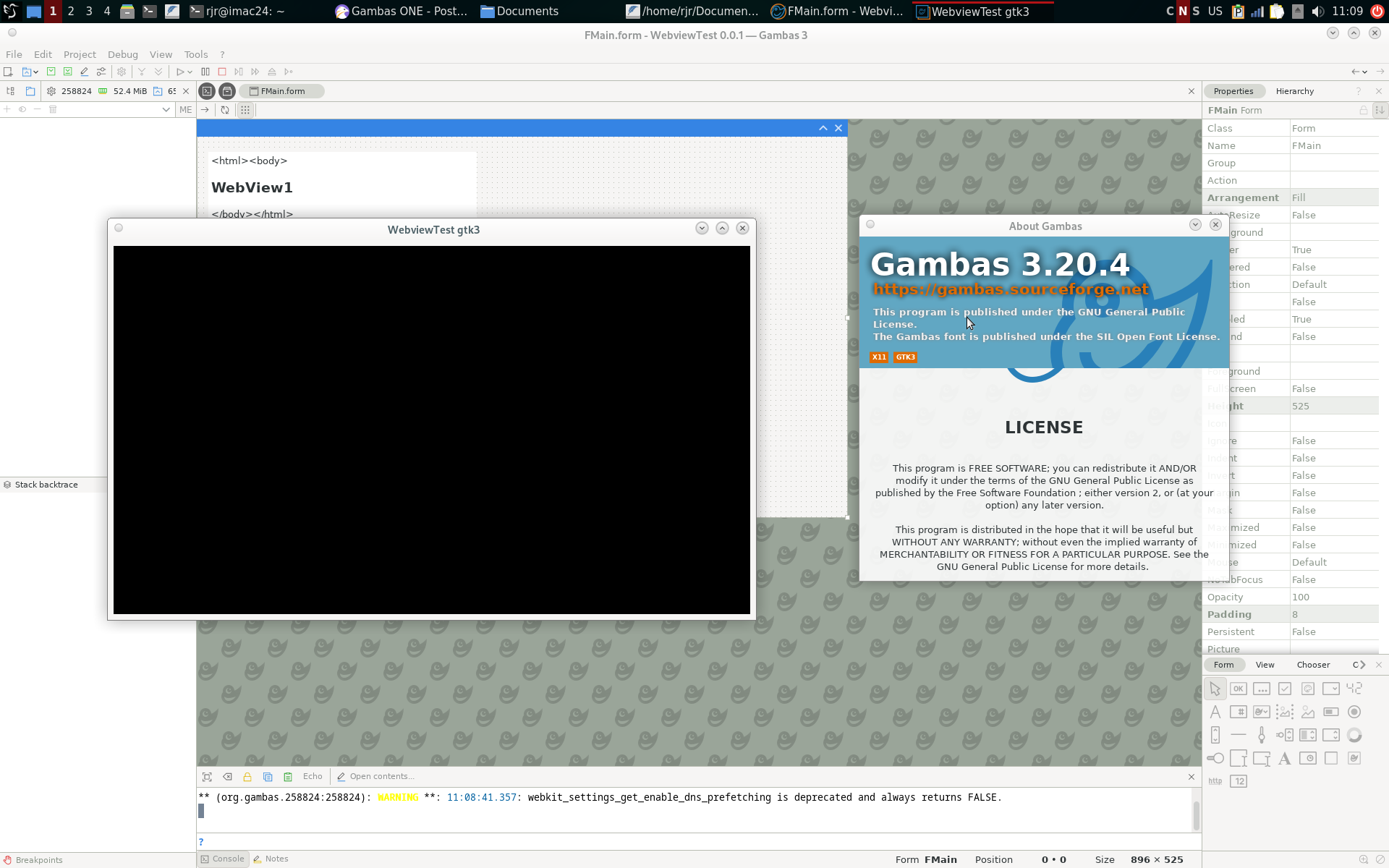
Task: Toggle the Echo option in console
Action: [x=313, y=776]
